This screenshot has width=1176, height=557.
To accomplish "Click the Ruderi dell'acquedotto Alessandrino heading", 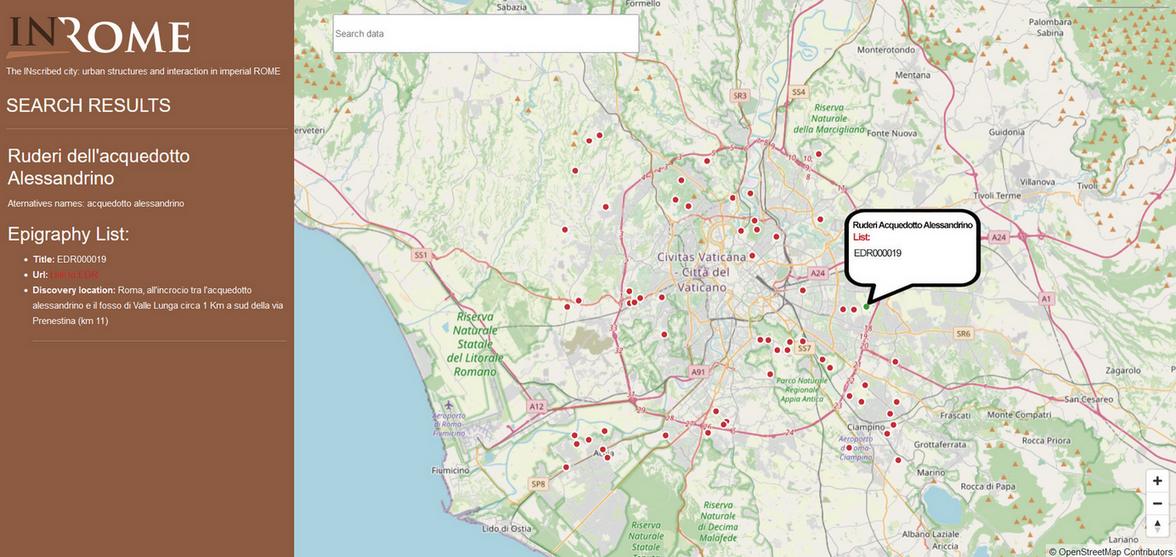I will (x=98, y=167).
